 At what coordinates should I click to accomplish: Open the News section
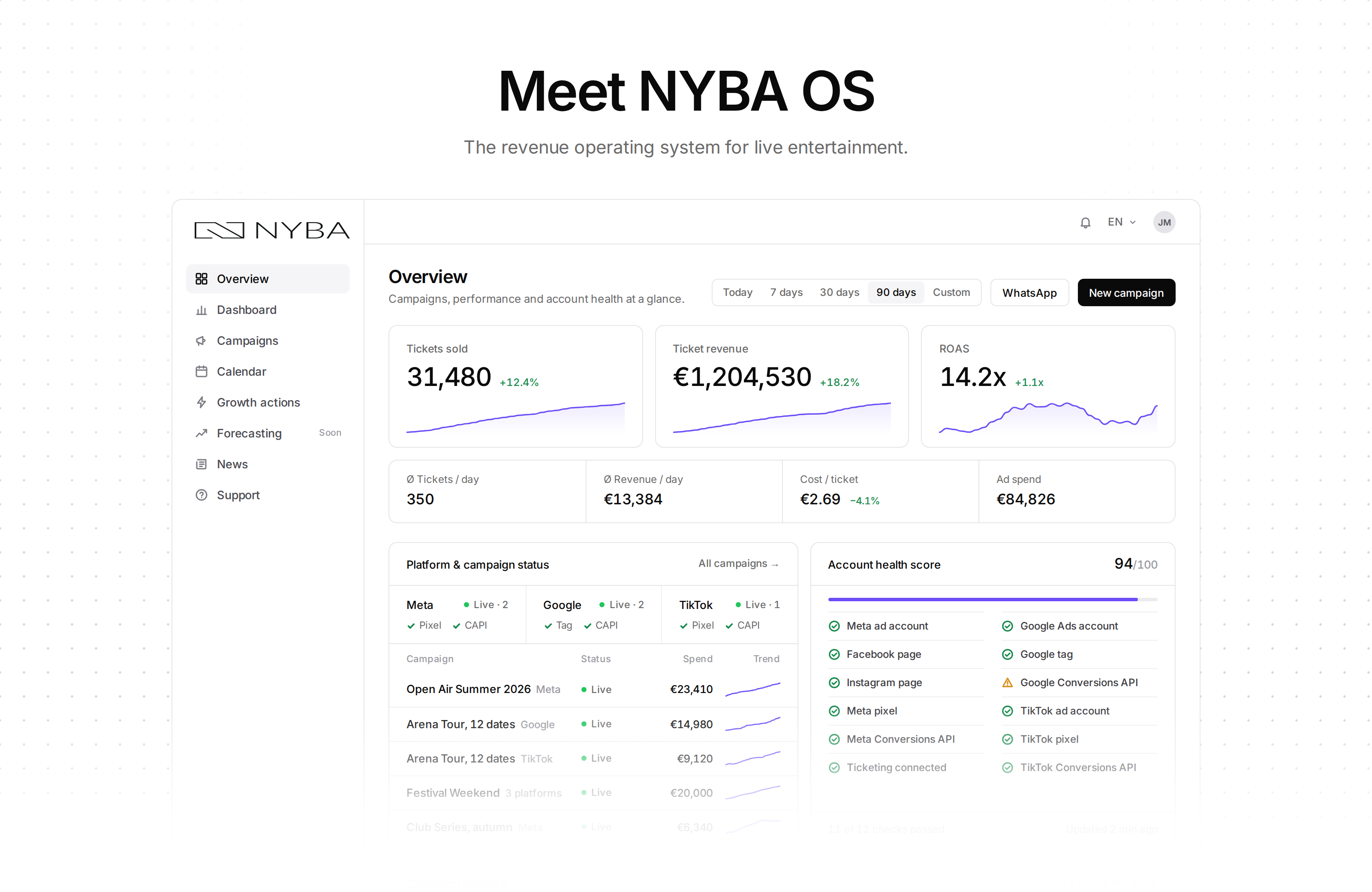coord(268,464)
